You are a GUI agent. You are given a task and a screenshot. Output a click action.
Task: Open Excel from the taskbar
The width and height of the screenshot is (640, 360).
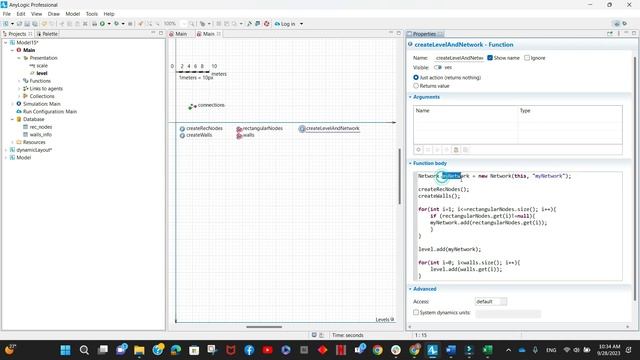tap(487, 350)
